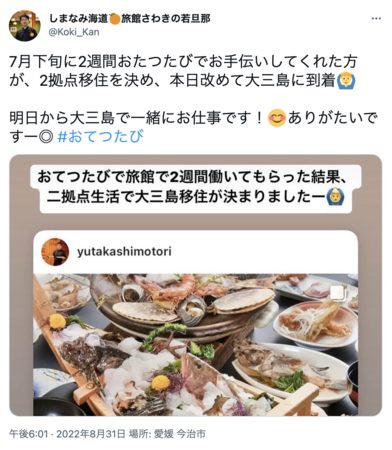The image size is (392, 450).
Task: Click the OK-gesture person emoji after 到着
Action: [x=347, y=81]
